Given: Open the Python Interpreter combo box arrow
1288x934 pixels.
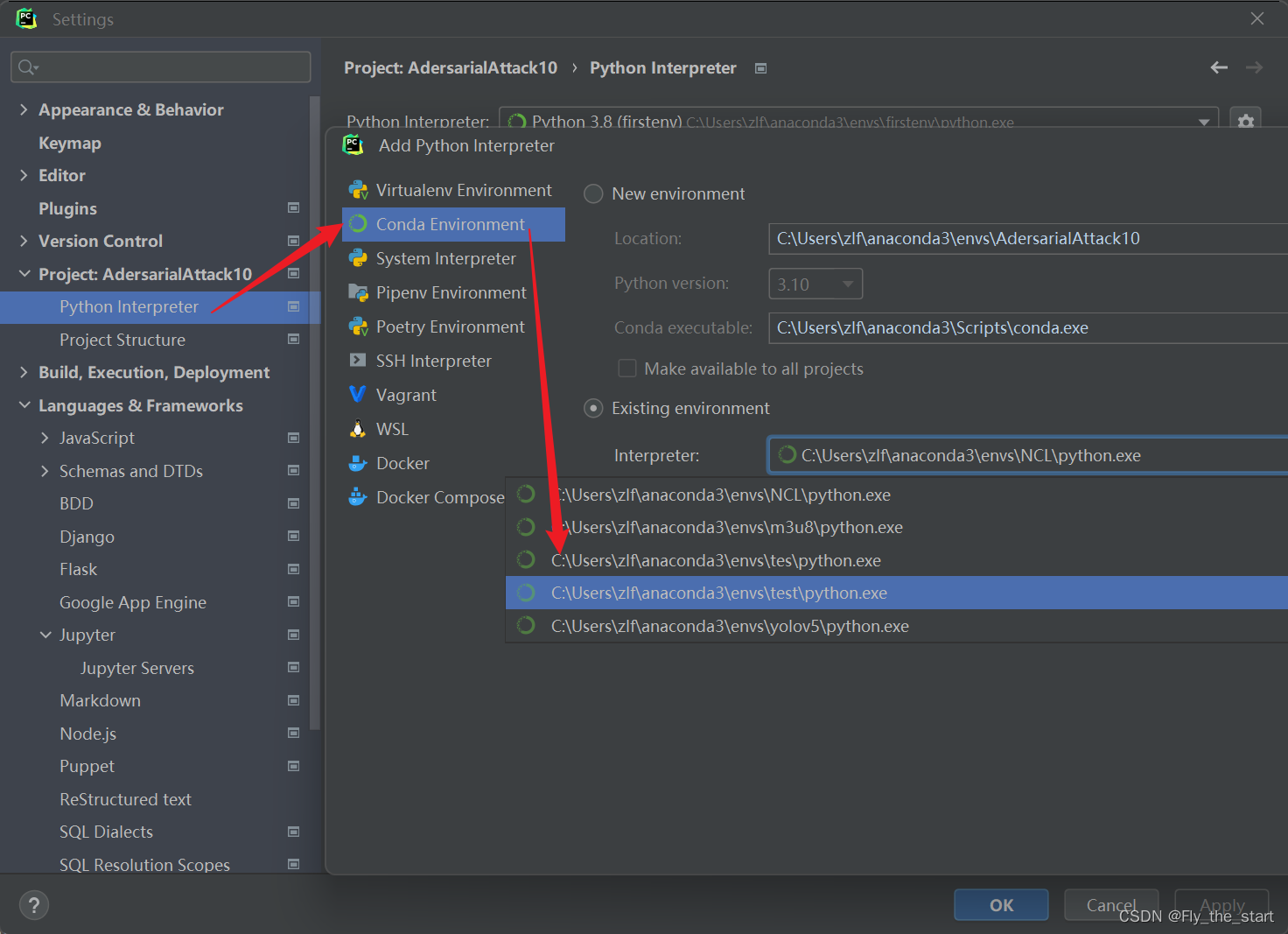Looking at the screenshot, I should pyautogui.click(x=1204, y=122).
